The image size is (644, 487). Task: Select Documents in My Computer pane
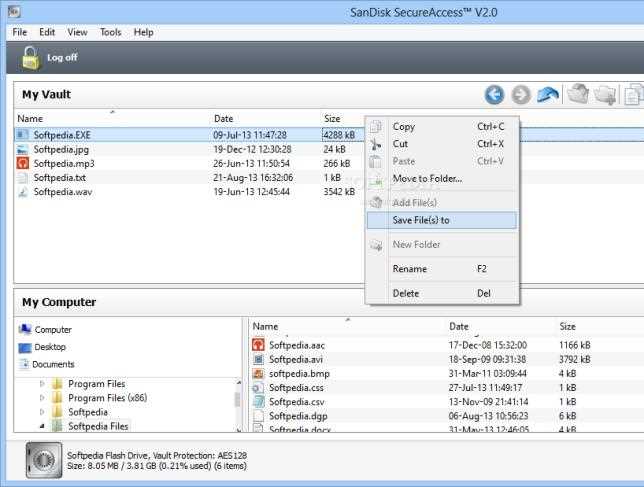(x=53, y=364)
